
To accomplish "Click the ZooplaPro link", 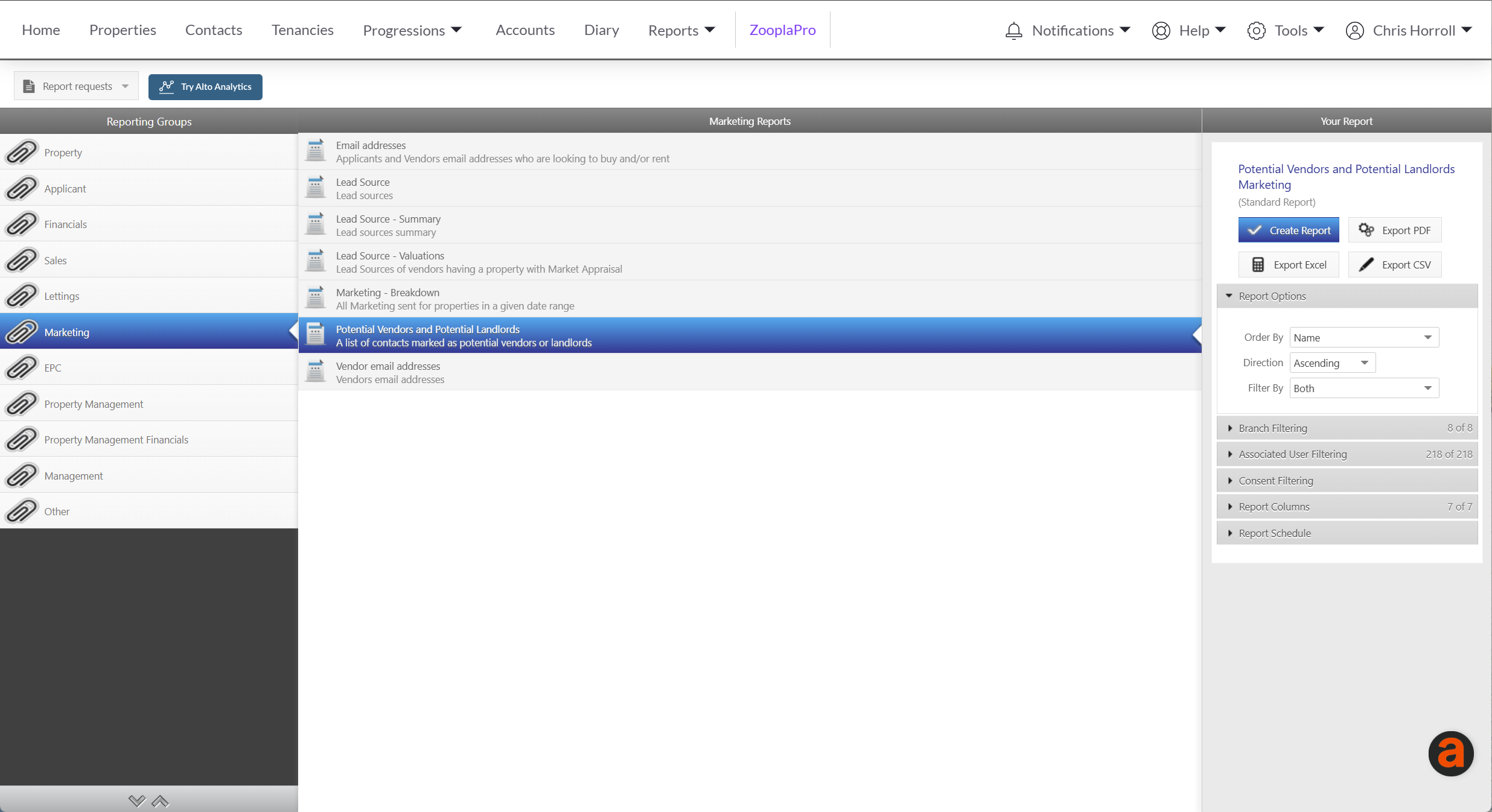I will click(x=783, y=30).
